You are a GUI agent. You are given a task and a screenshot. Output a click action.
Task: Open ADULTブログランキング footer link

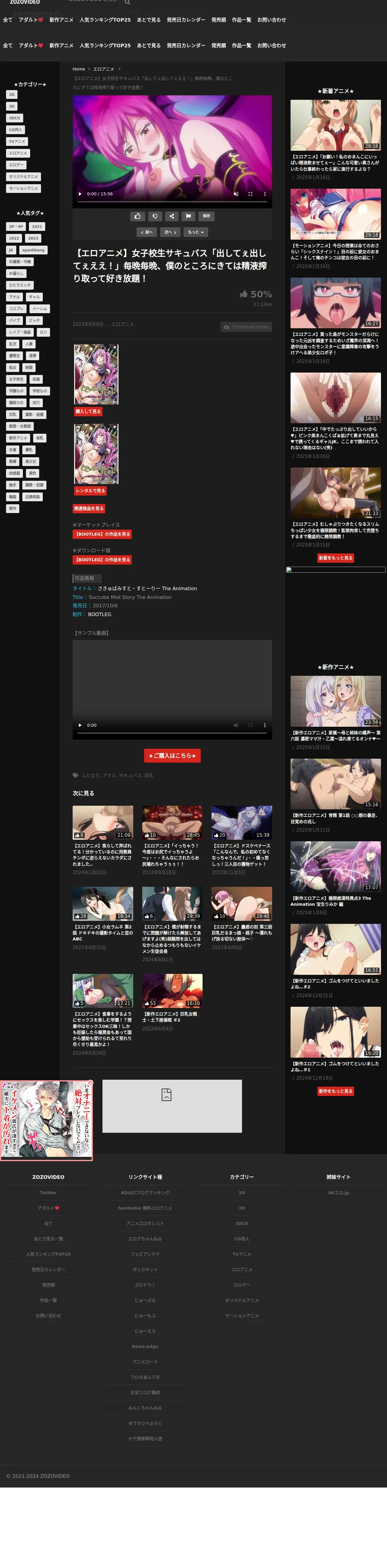pos(145,1192)
